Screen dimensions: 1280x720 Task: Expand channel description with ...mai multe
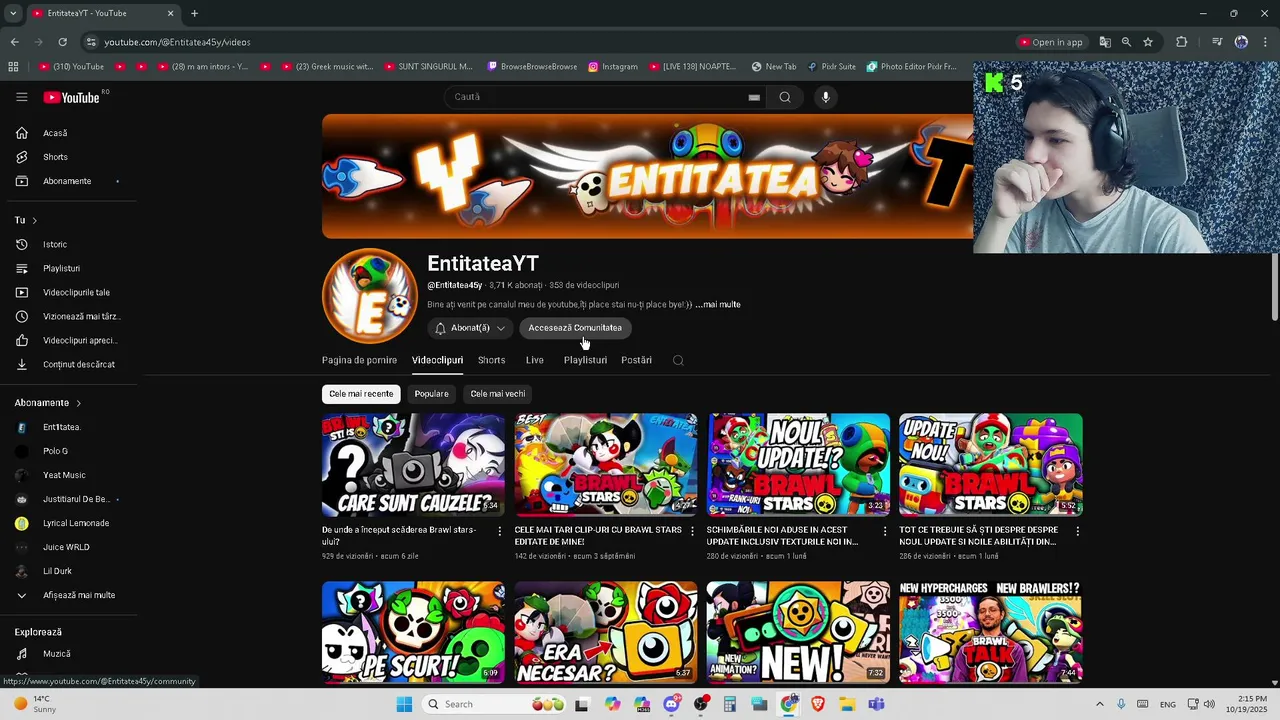(x=718, y=305)
